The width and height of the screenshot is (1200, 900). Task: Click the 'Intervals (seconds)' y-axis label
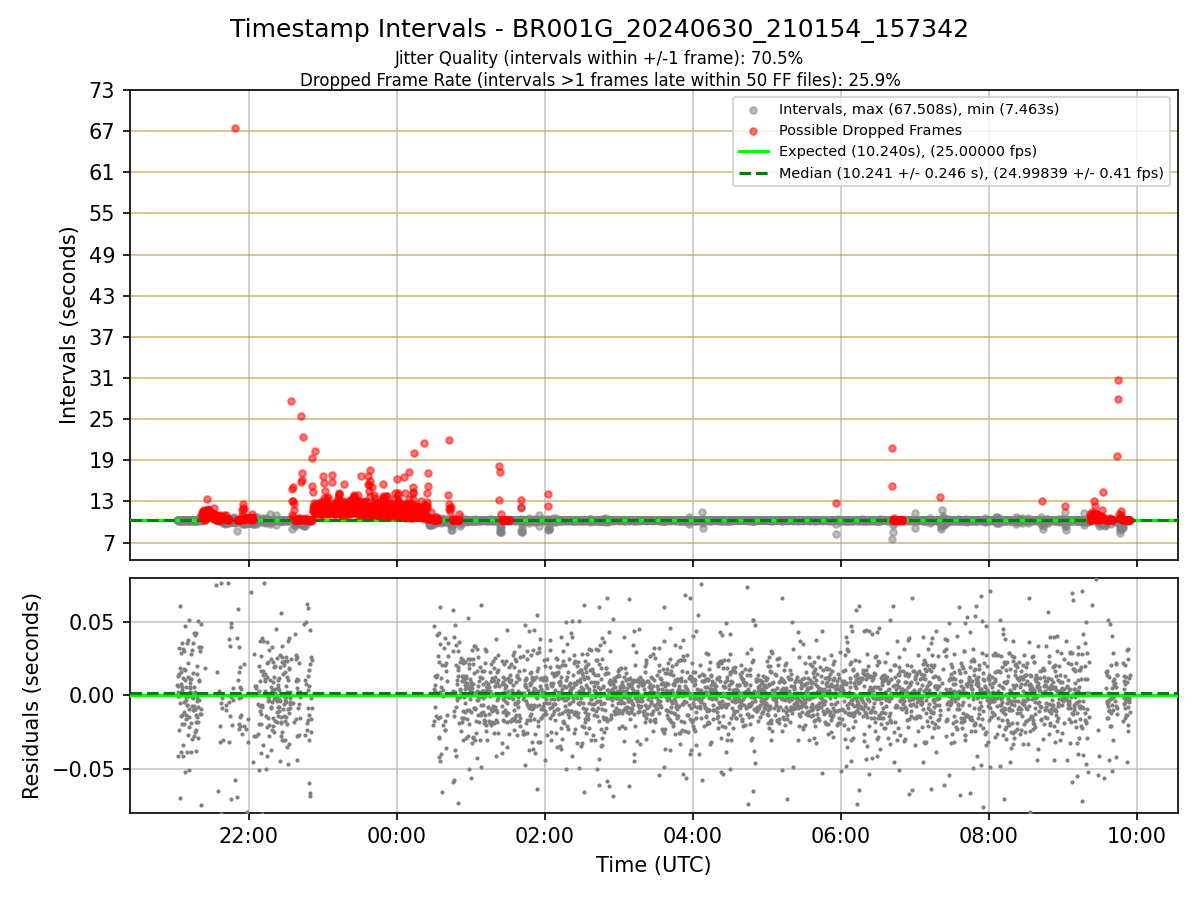(68, 325)
